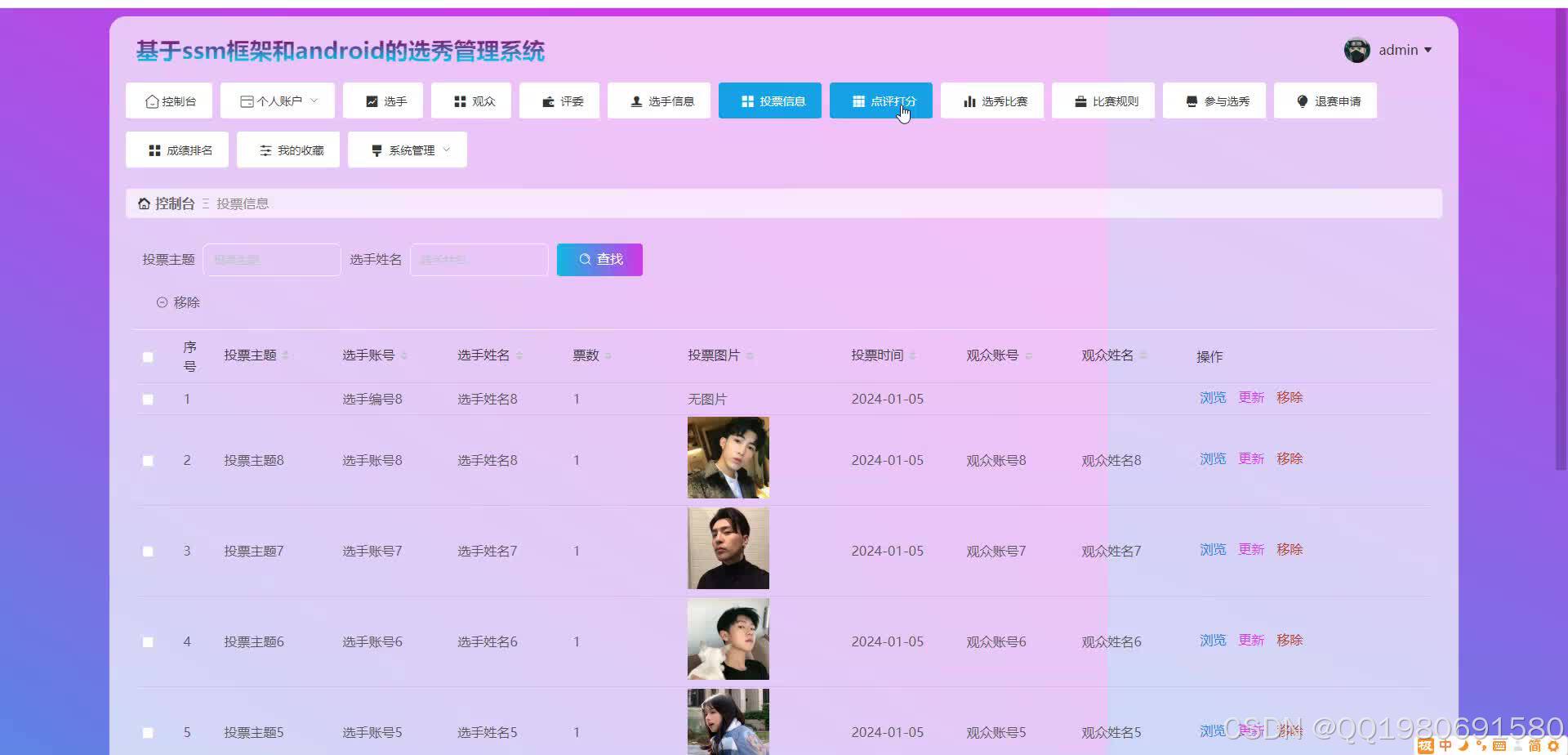This screenshot has height=755, width=1568.
Task: Click the 评委 judges icon
Action: [x=547, y=101]
